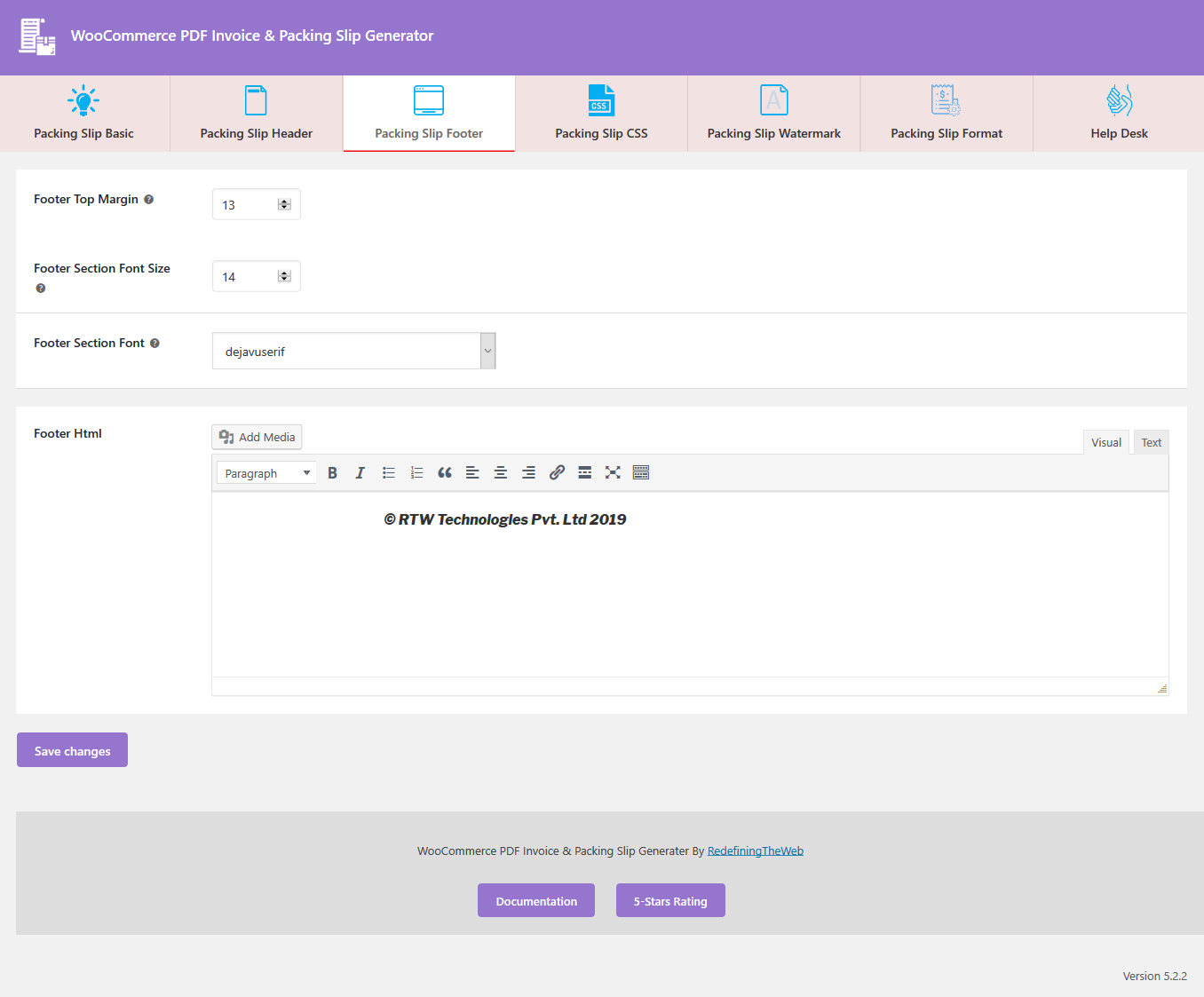Screen dimensions: 1204x997
Task: Insert a bulleted list
Action: pos(388,472)
